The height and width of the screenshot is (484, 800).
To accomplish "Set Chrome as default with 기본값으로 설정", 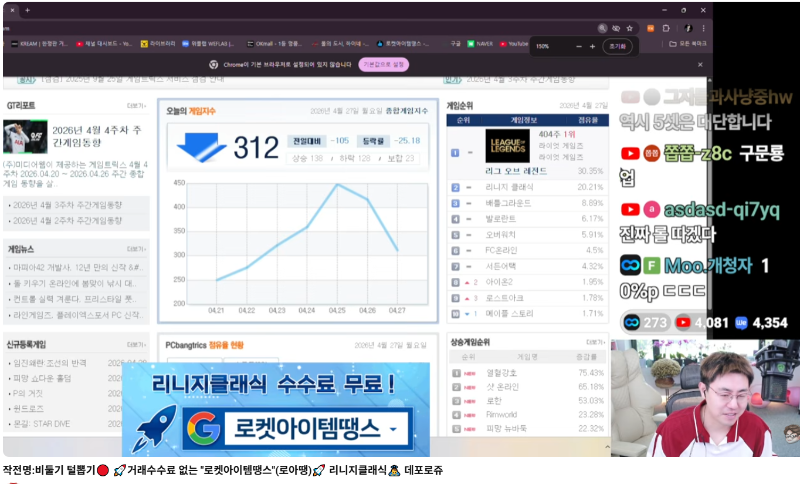I will click(384, 64).
